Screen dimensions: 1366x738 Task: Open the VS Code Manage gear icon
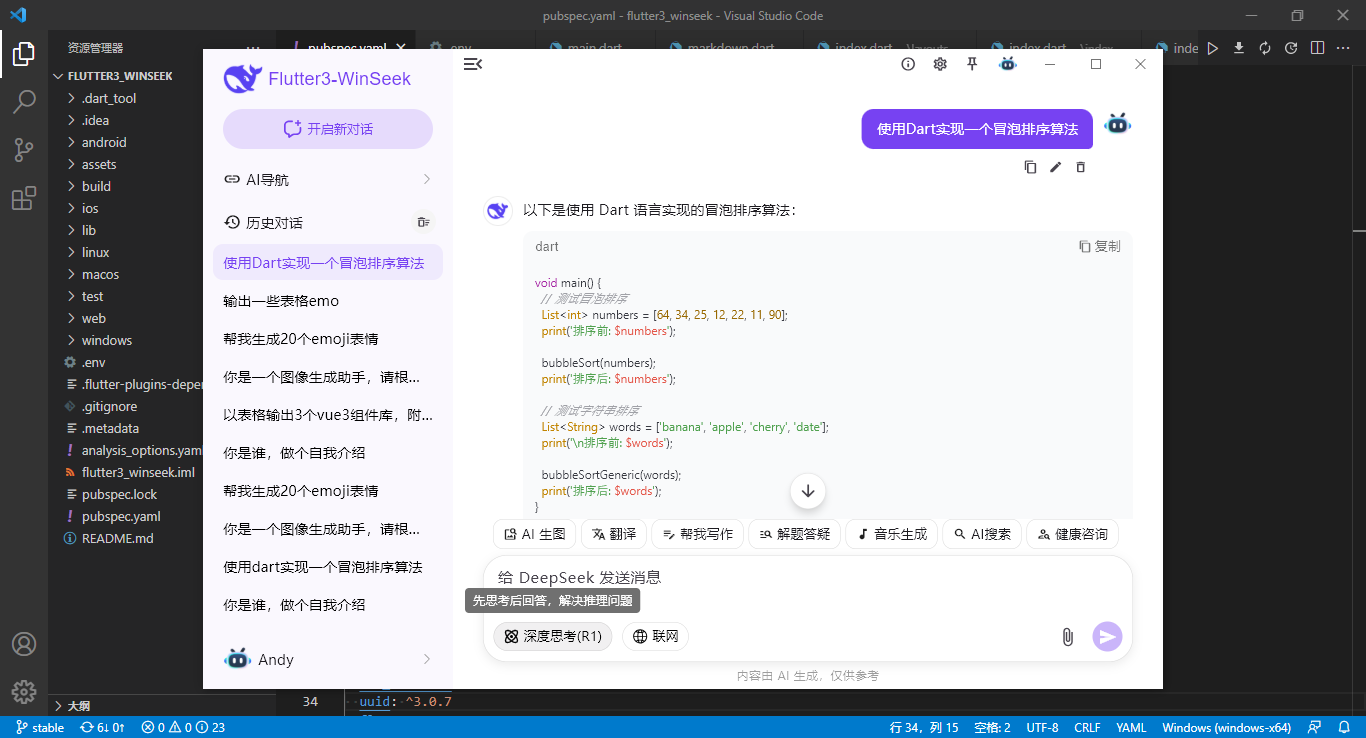[24, 691]
